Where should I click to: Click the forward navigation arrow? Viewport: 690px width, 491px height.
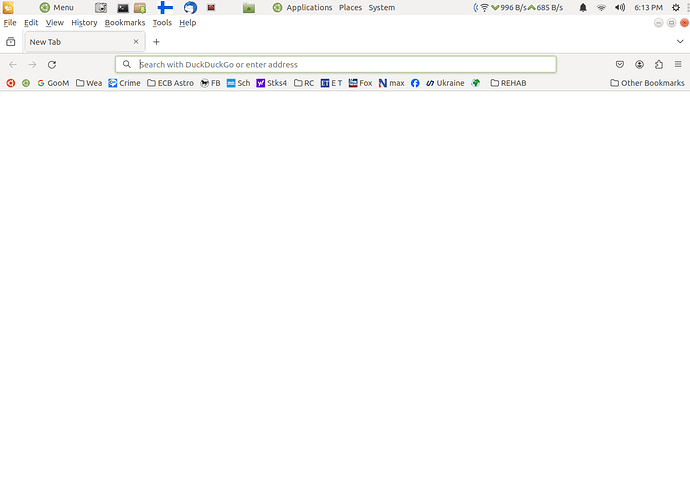[32, 65]
